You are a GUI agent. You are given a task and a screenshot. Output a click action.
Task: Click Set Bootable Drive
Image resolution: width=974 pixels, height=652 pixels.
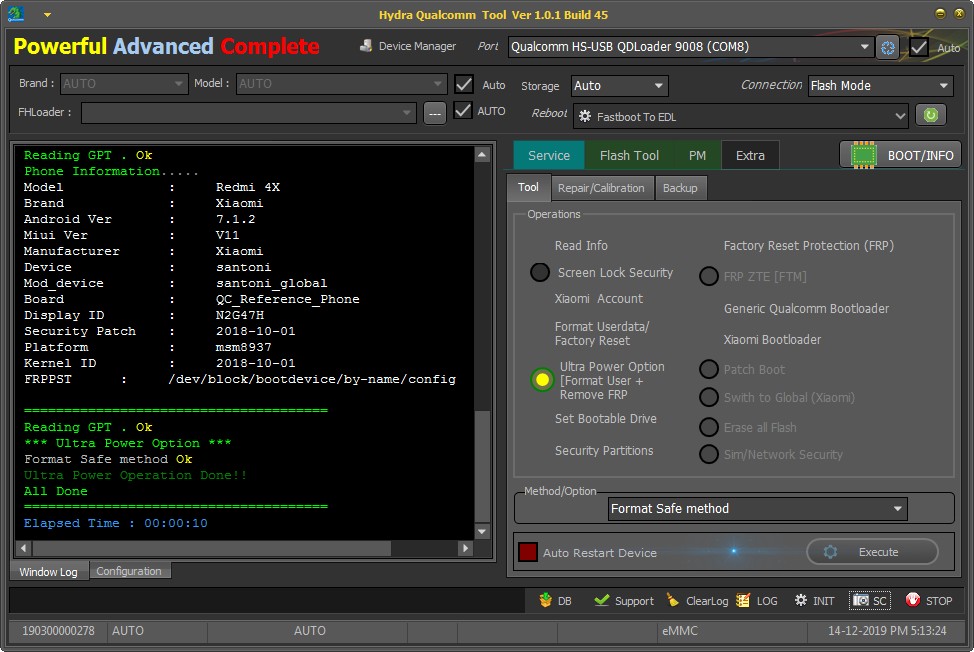click(x=605, y=419)
